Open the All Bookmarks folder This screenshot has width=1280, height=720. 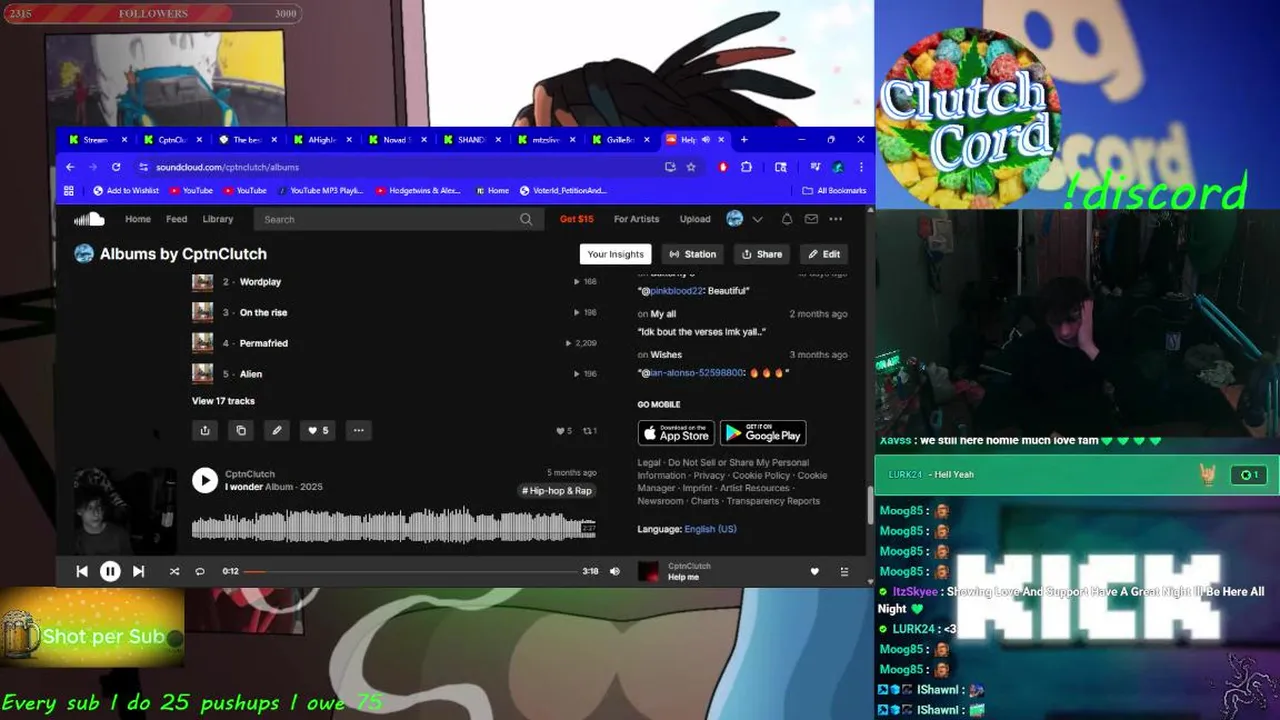coord(834,190)
